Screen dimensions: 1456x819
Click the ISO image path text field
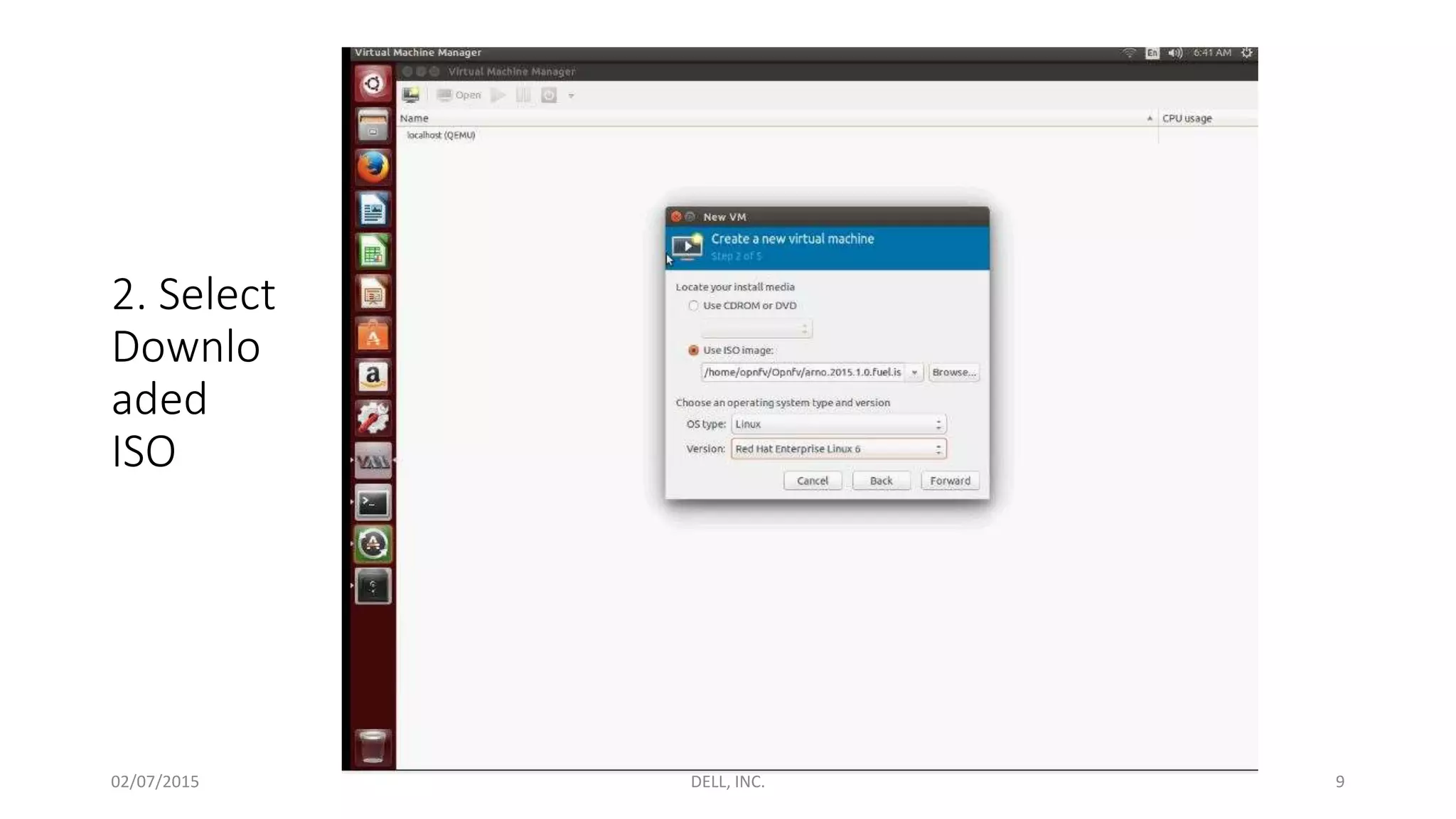[x=803, y=373]
